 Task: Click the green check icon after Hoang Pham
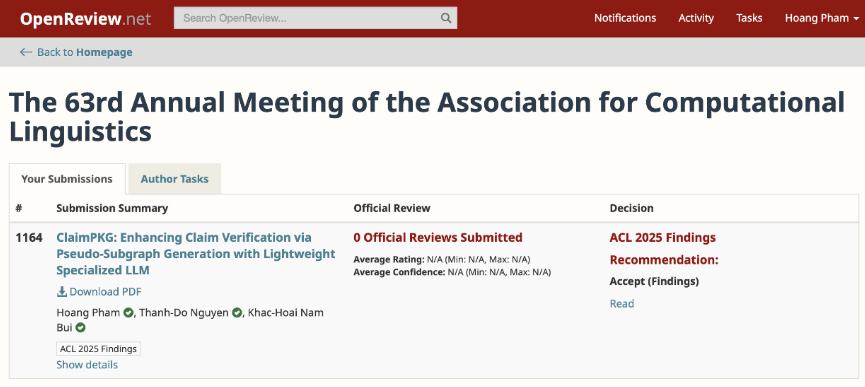click(128, 313)
